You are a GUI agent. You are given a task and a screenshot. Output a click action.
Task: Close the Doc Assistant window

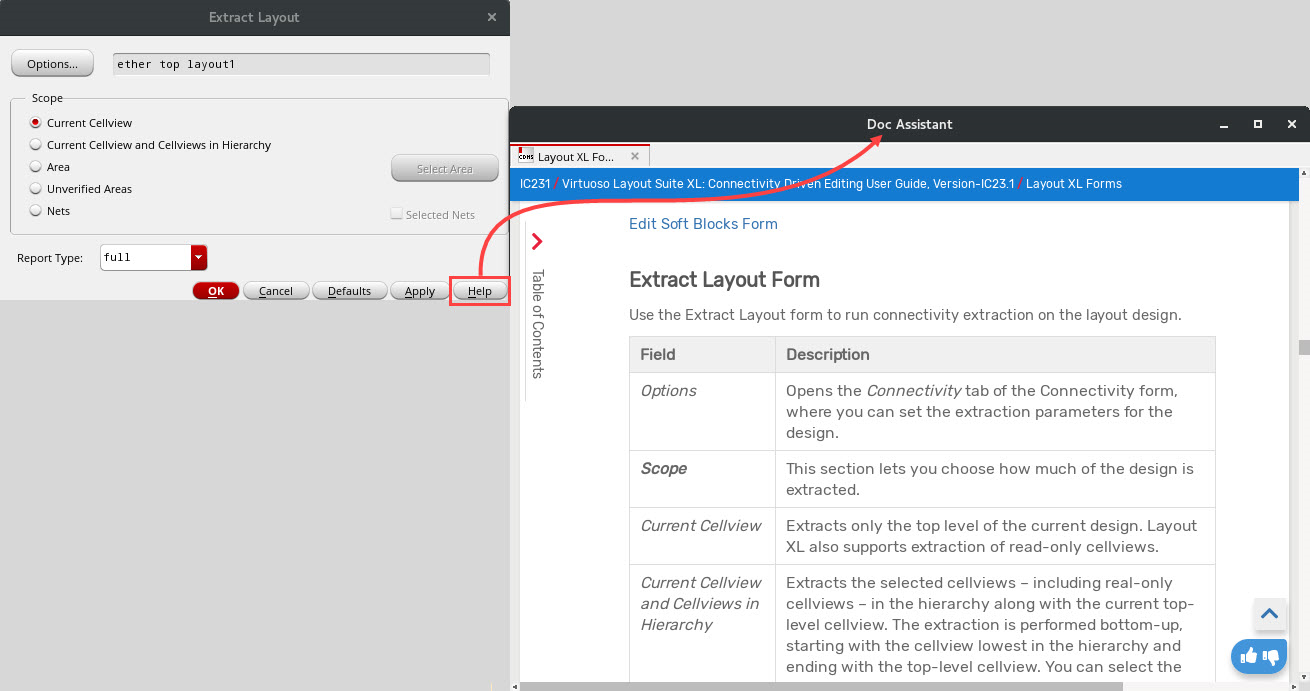1292,125
